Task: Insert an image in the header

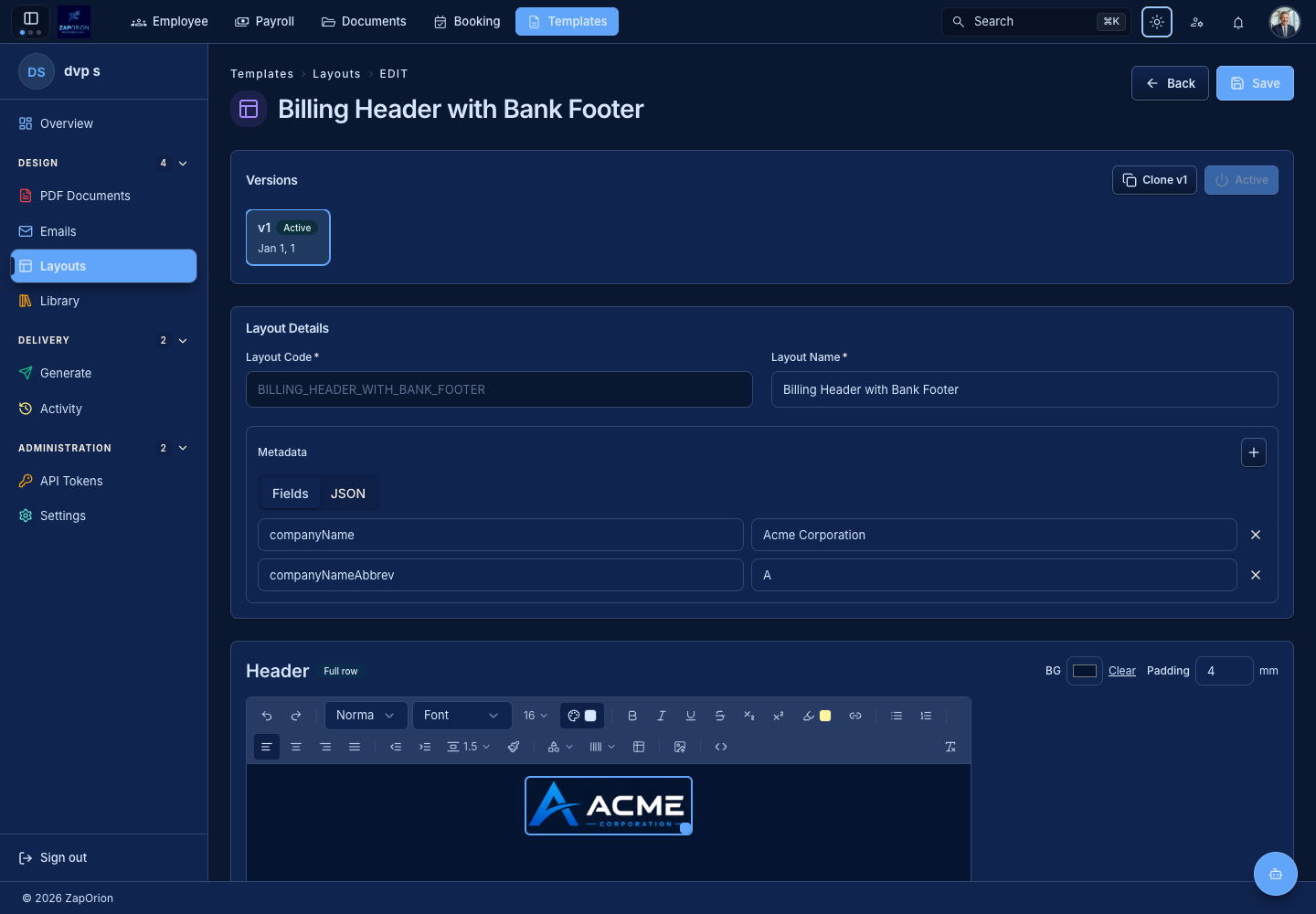Action: (x=680, y=747)
